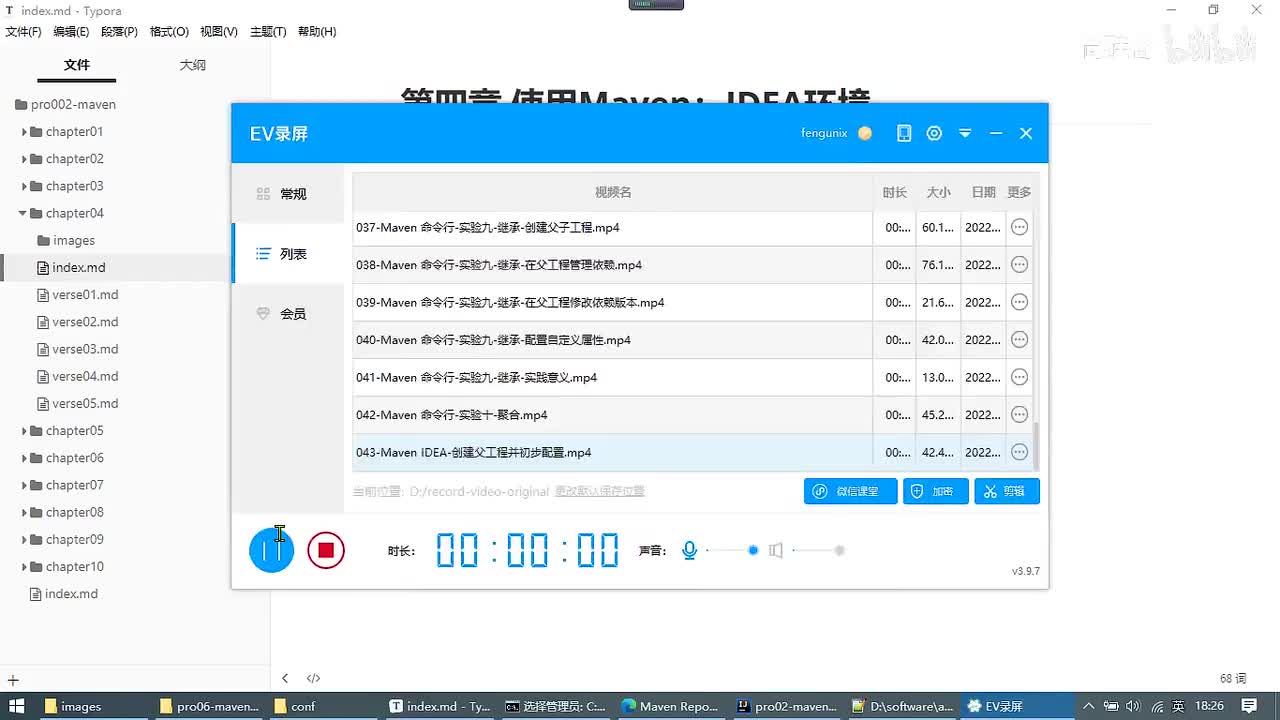Click the mobile device icon in EV header
Screen dimensions: 1280x720
pos(904,133)
